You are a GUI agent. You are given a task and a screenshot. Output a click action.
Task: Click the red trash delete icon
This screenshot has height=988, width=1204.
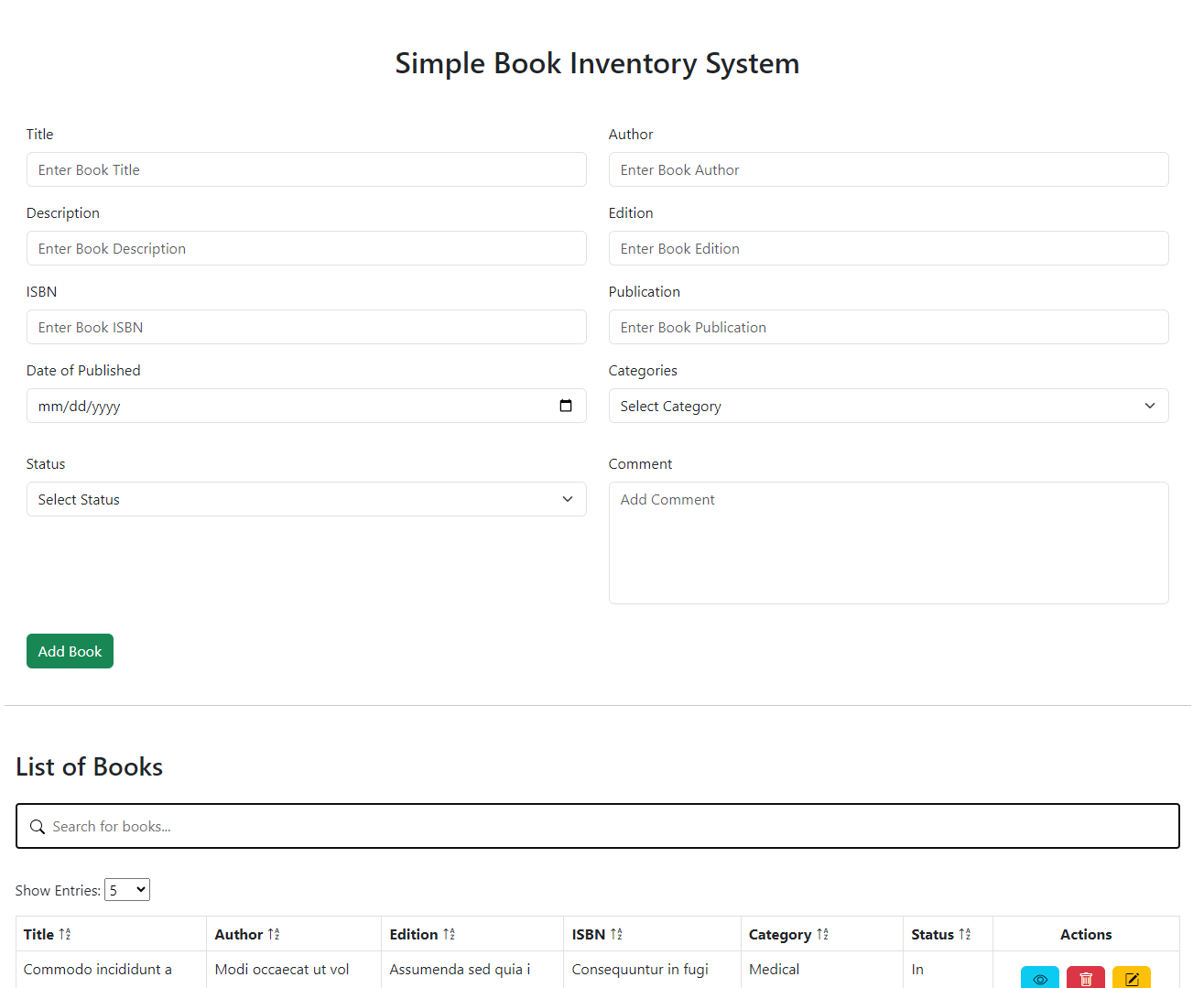(1085, 978)
